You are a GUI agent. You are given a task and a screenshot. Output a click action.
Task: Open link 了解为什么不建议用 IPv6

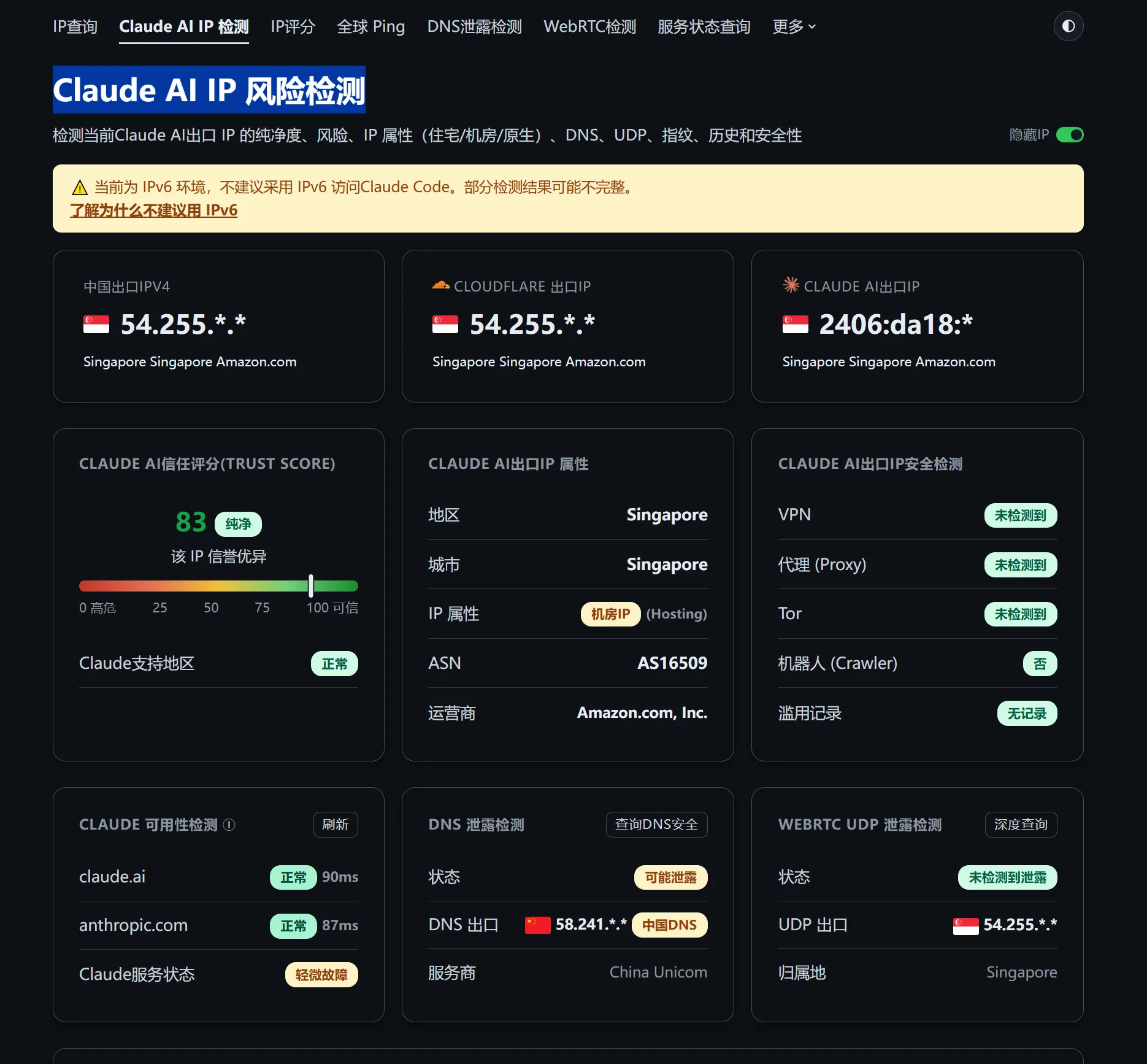pos(154,210)
